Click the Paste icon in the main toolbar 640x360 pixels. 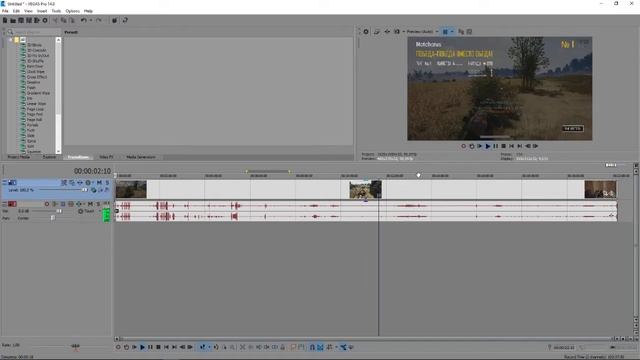point(72,20)
